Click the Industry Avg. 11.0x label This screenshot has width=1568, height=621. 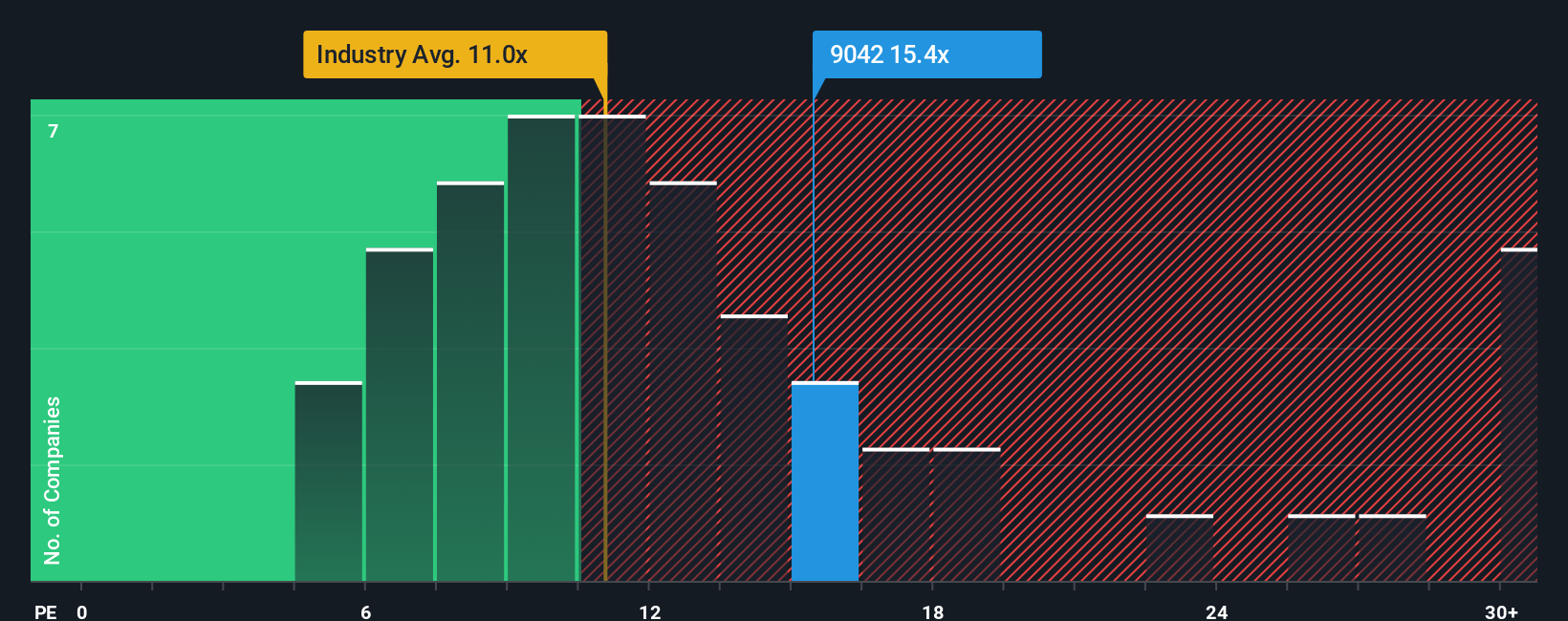455,54
